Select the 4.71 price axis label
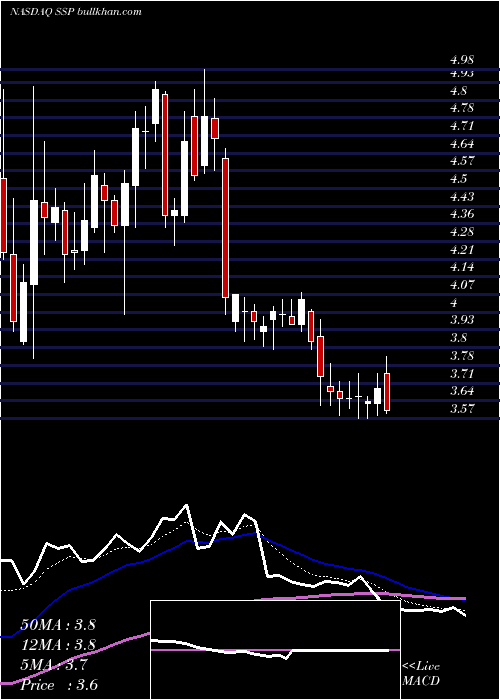 coord(461,126)
